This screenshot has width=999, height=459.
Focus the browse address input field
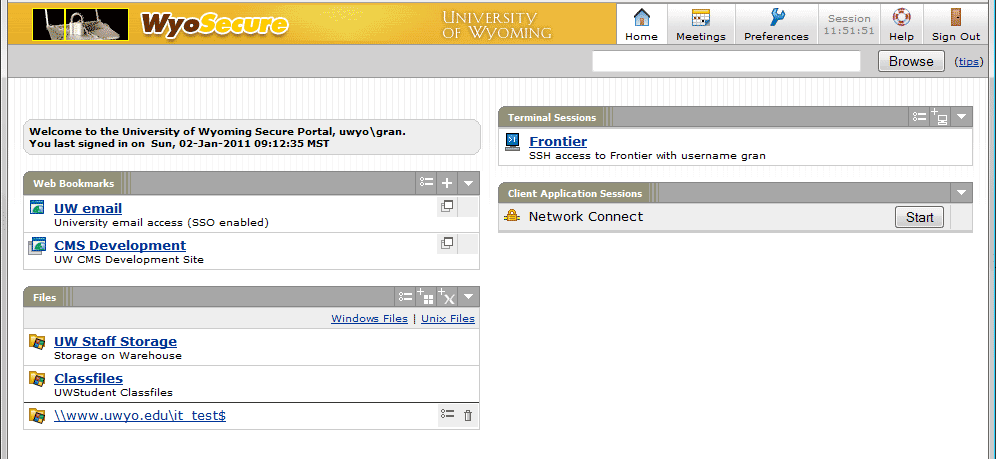726,61
